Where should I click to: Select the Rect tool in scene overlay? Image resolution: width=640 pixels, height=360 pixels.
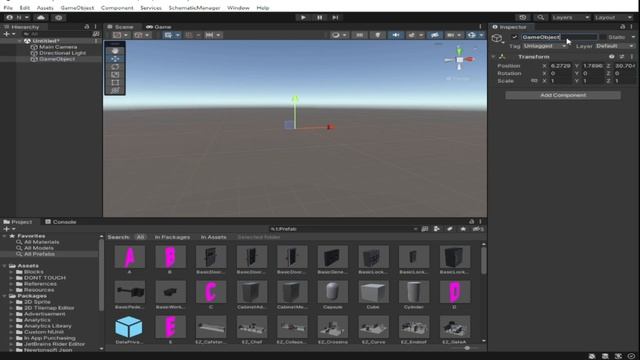(115, 82)
